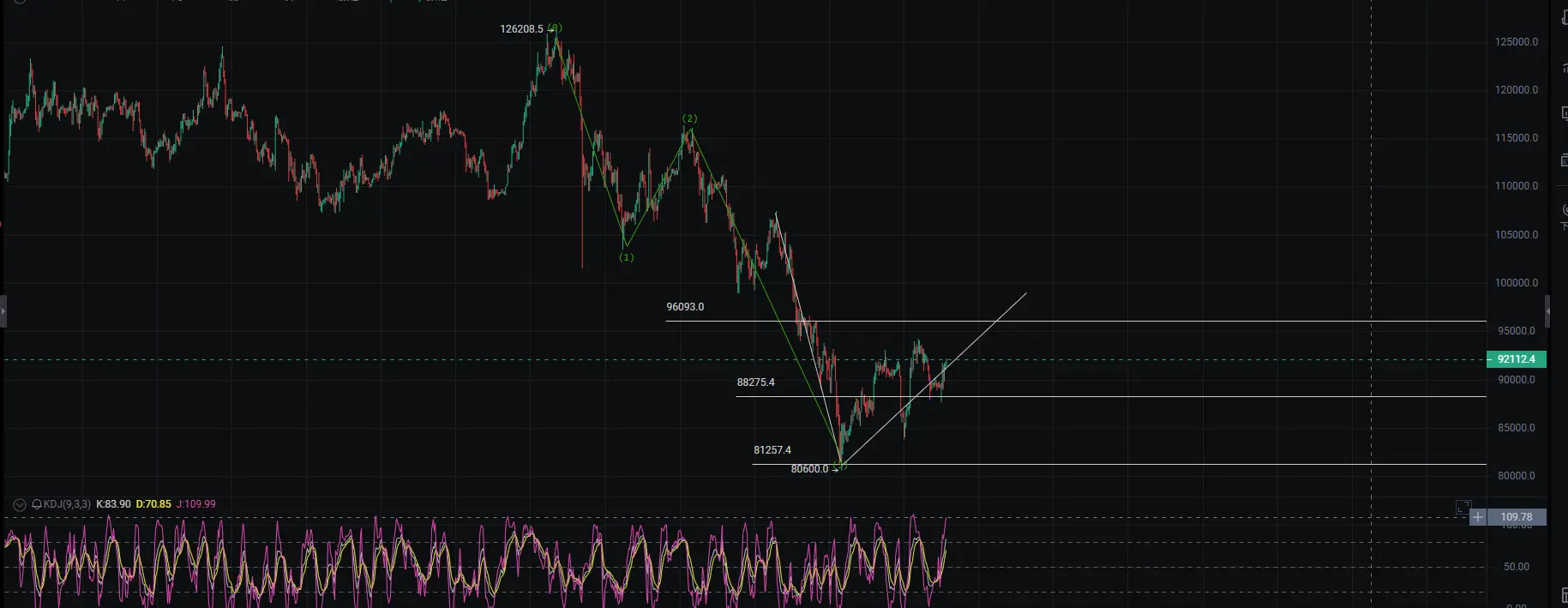Image resolution: width=1568 pixels, height=608 pixels.
Task: Click the plus icon beside 109.78
Action: coord(1478,517)
